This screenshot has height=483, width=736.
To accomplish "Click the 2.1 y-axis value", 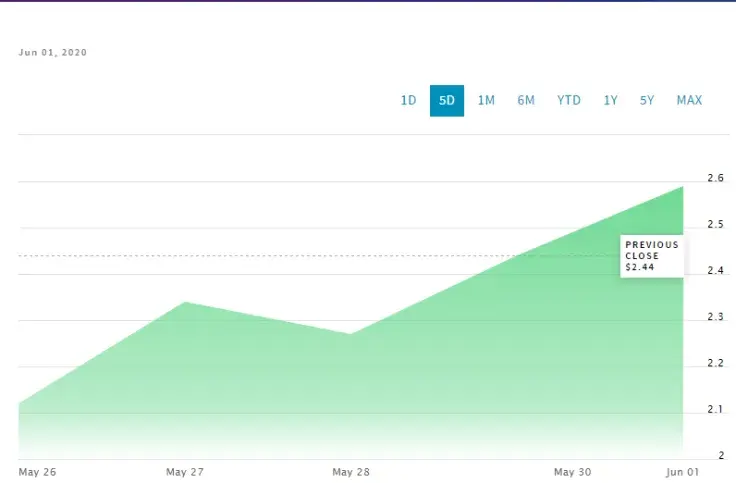I will 715,409.
